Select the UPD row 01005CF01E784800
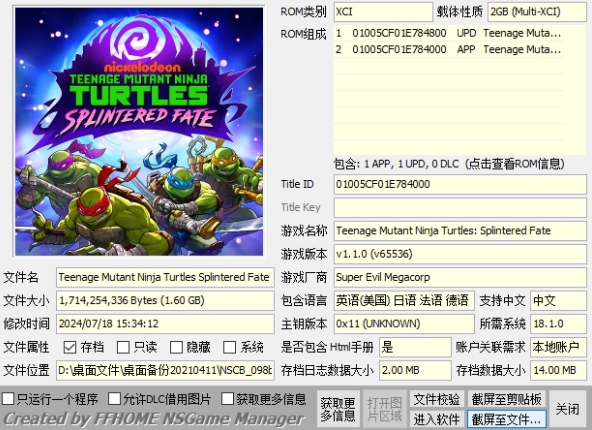This screenshot has height=430, width=592. coord(449,33)
